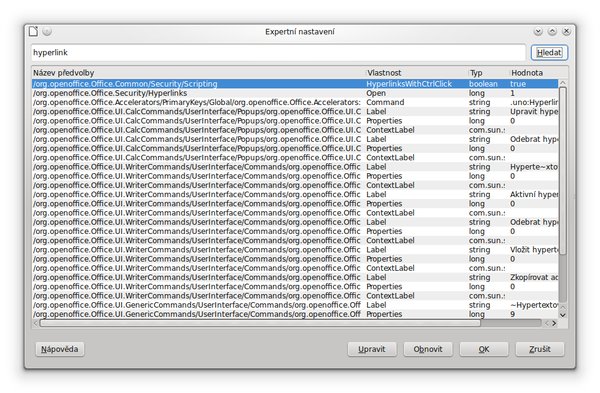Click HyperlinksWithCtrlClick property cell

[409, 84]
